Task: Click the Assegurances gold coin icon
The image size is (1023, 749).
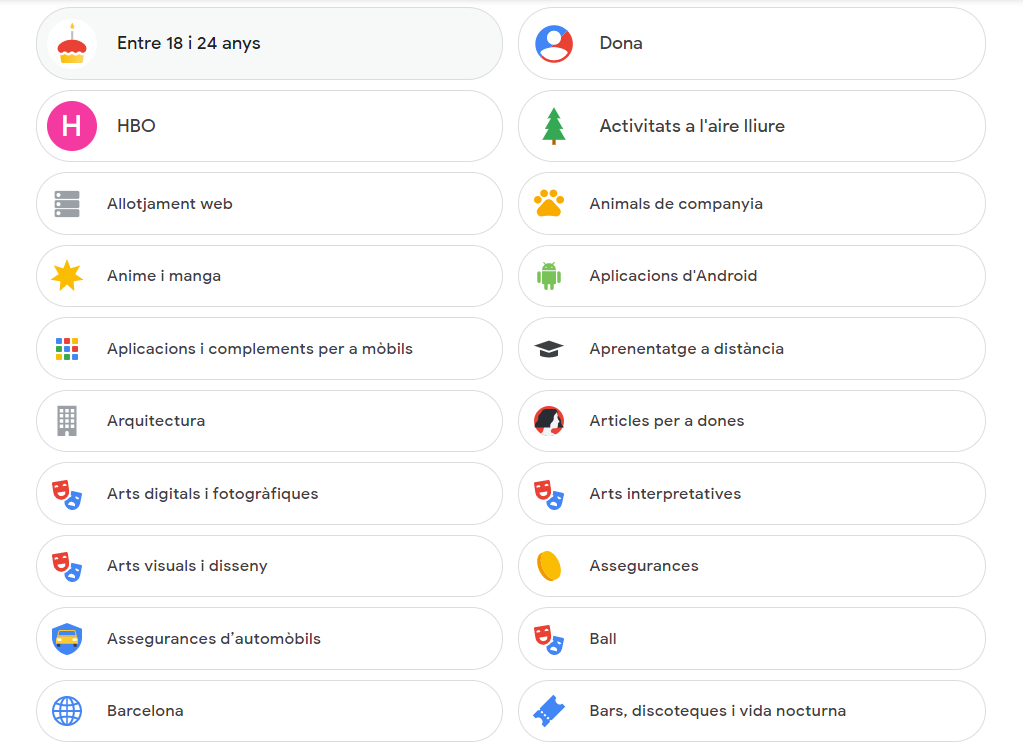Action: click(x=548, y=566)
